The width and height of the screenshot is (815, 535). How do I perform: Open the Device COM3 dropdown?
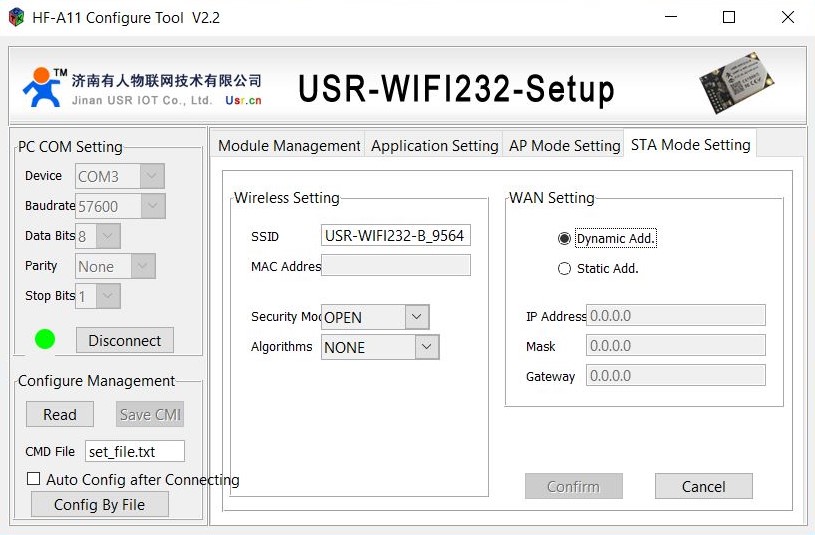[x=152, y=176]
